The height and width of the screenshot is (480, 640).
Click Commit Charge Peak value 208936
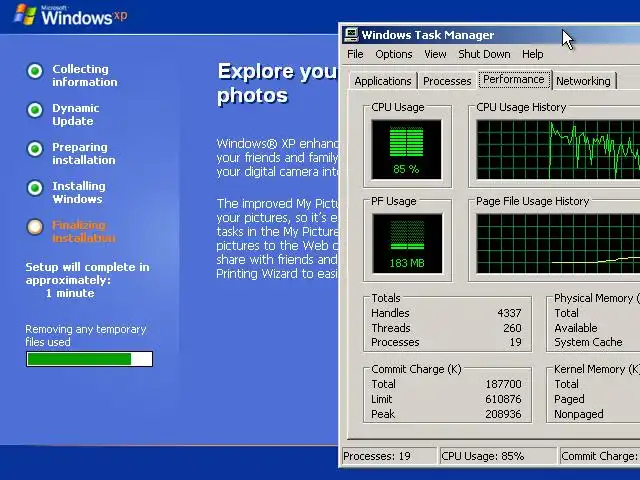(x=503, y=414)
